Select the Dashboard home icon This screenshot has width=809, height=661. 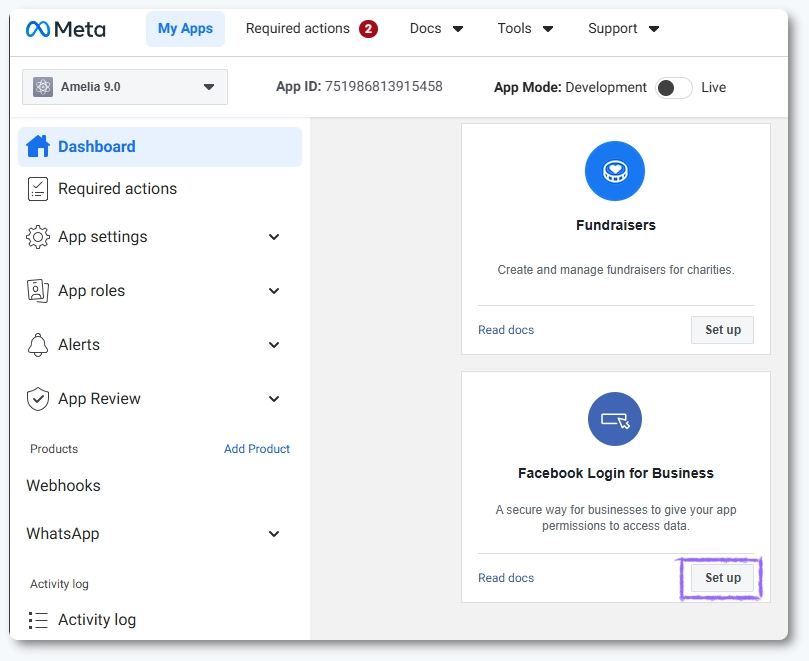coord(37,146)
